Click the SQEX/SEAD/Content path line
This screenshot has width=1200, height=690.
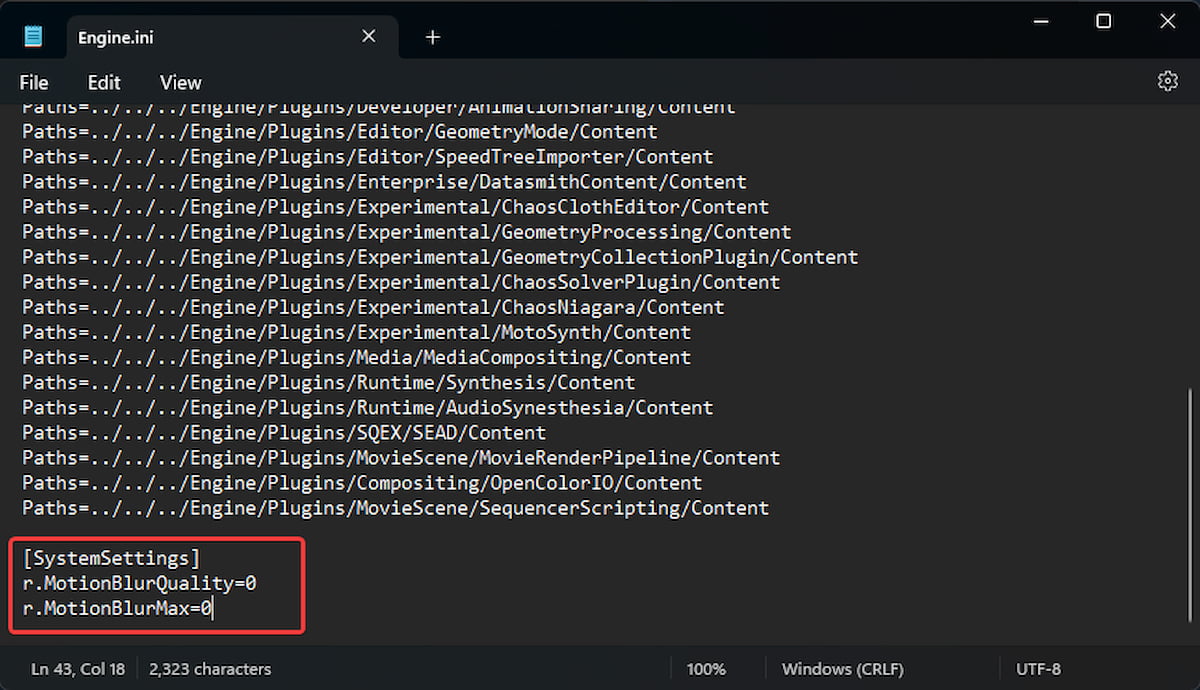click(x=284, y=433)
